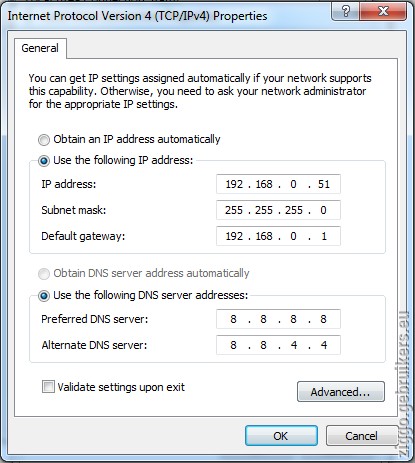
Task: Confirm with the OK button
Action: click(281, 436)
